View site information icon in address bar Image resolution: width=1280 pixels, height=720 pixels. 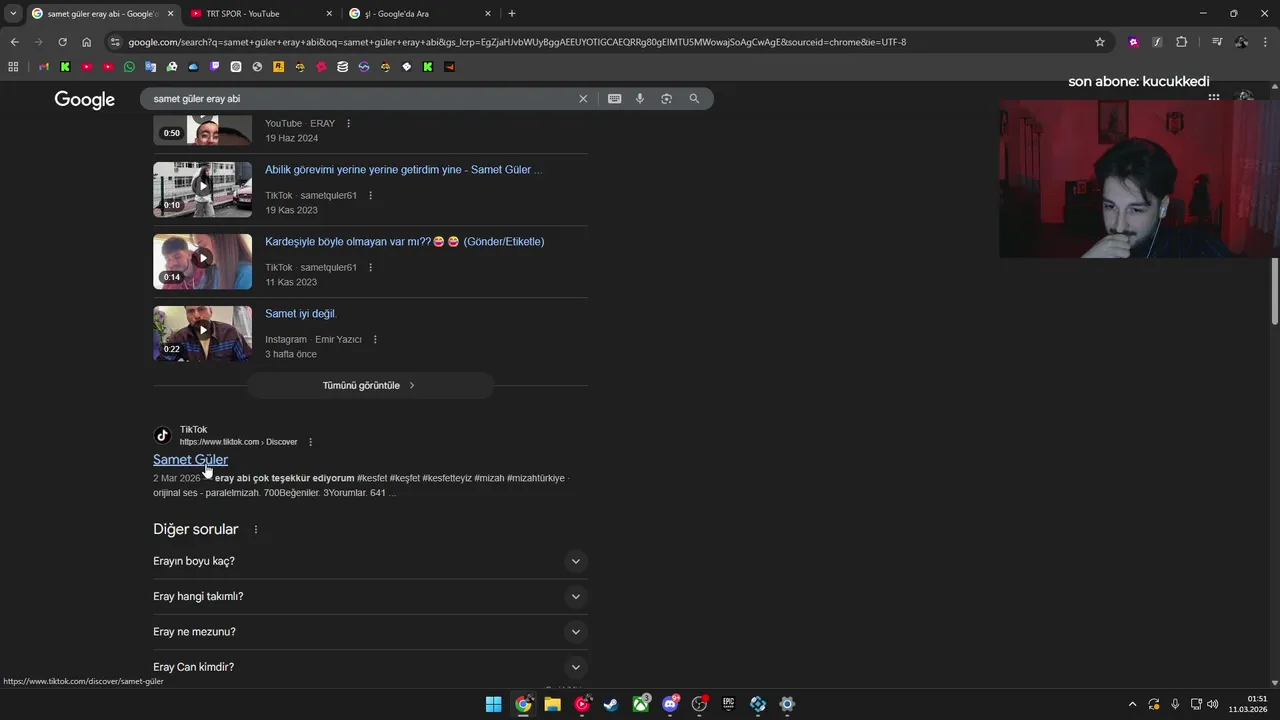point(115,42)
